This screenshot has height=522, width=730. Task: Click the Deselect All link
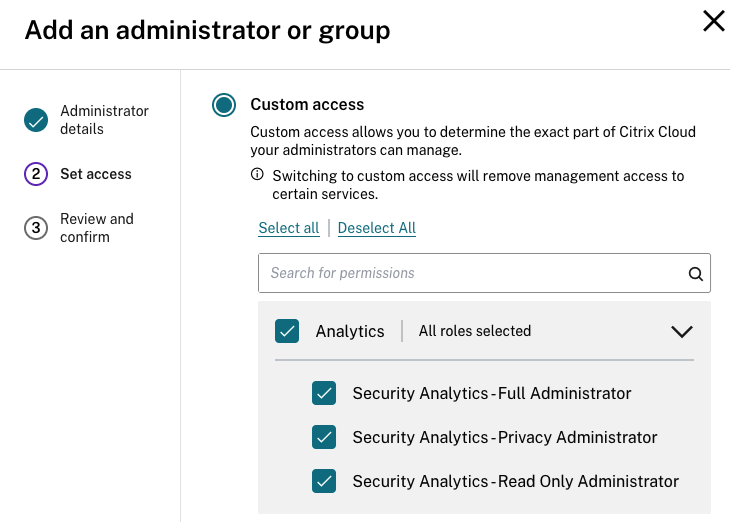click(377, 228)
